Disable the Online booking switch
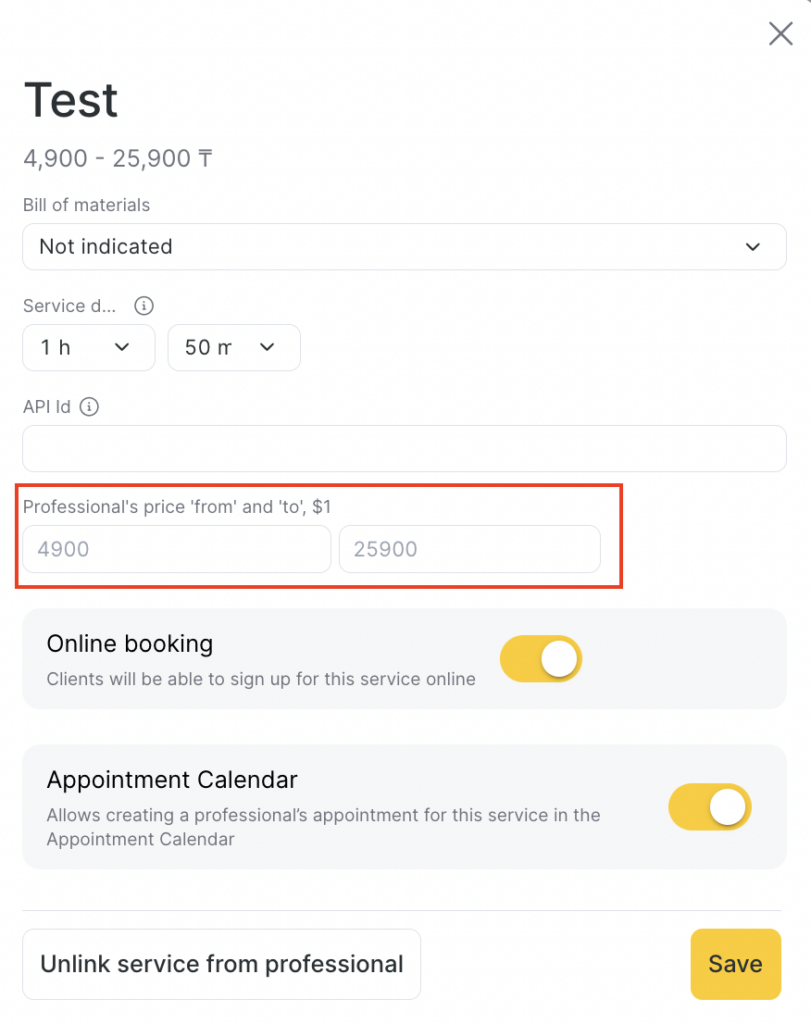Viewport: 811px width, 1024px height. tap(540, 659)
